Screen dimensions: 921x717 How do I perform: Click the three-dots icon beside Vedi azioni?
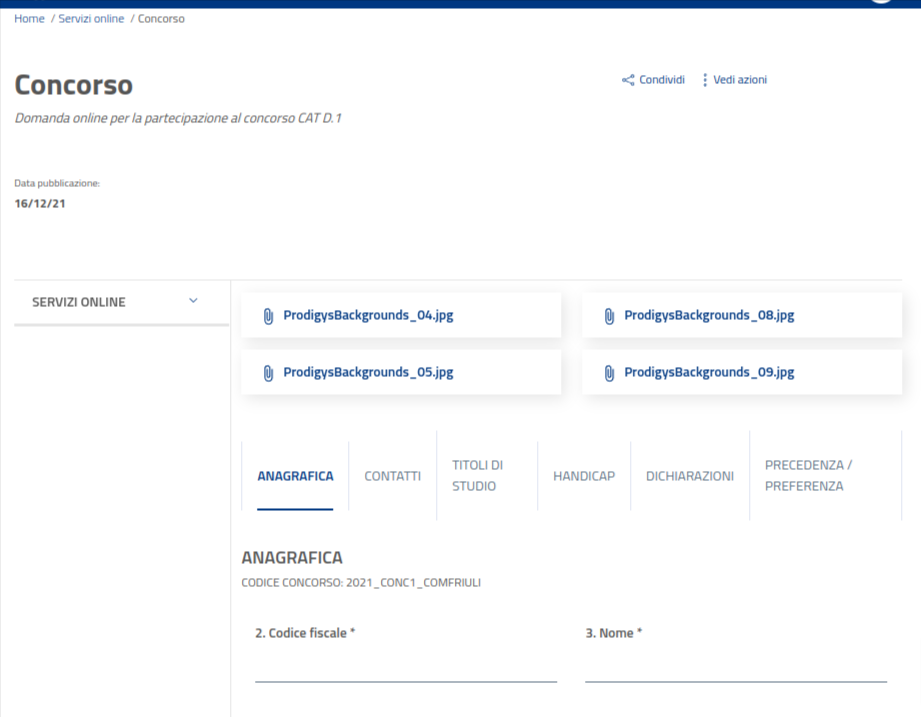pyautogui.click(x=705, y=80)
